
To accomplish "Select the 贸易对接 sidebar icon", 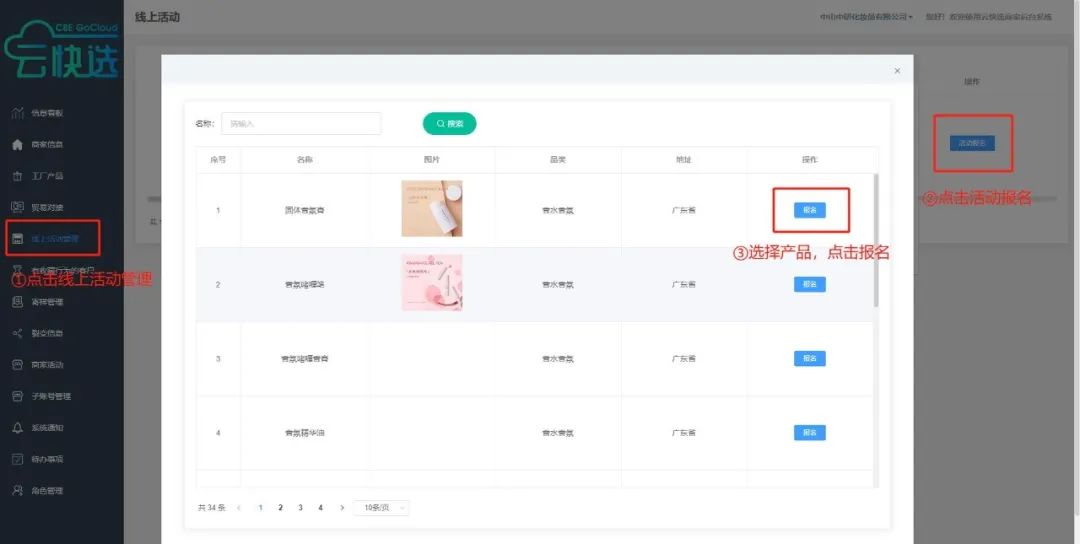I will 17,207.
